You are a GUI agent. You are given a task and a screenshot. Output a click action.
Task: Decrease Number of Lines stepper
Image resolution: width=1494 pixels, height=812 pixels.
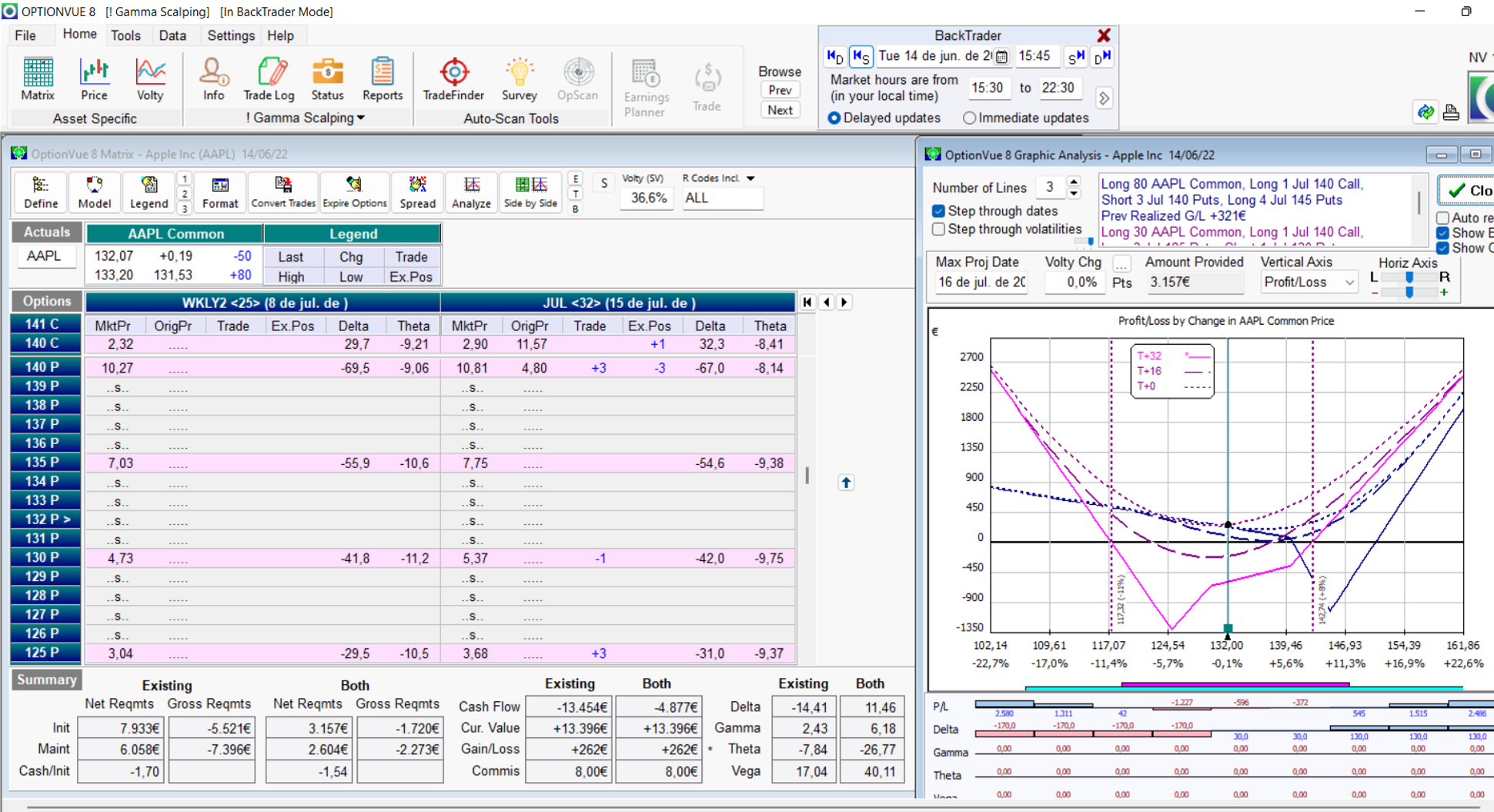(x=1074, y=193)
